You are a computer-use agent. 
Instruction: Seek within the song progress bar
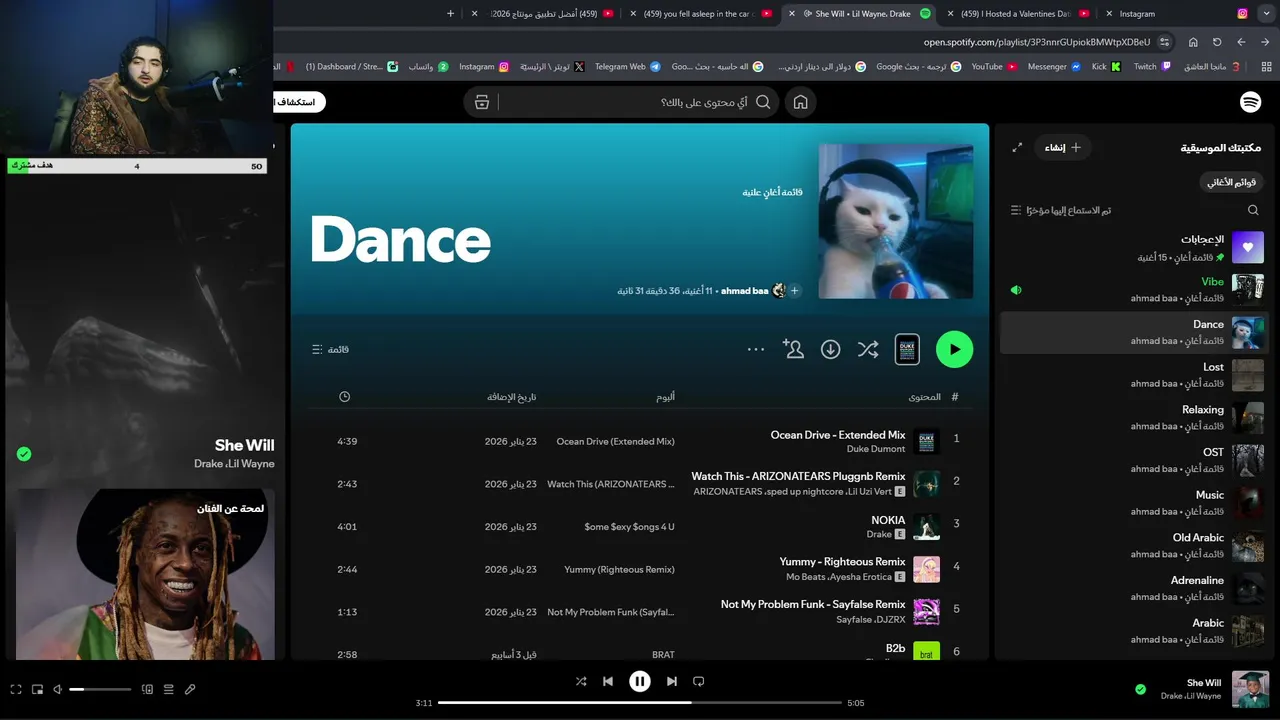(640, 703)
